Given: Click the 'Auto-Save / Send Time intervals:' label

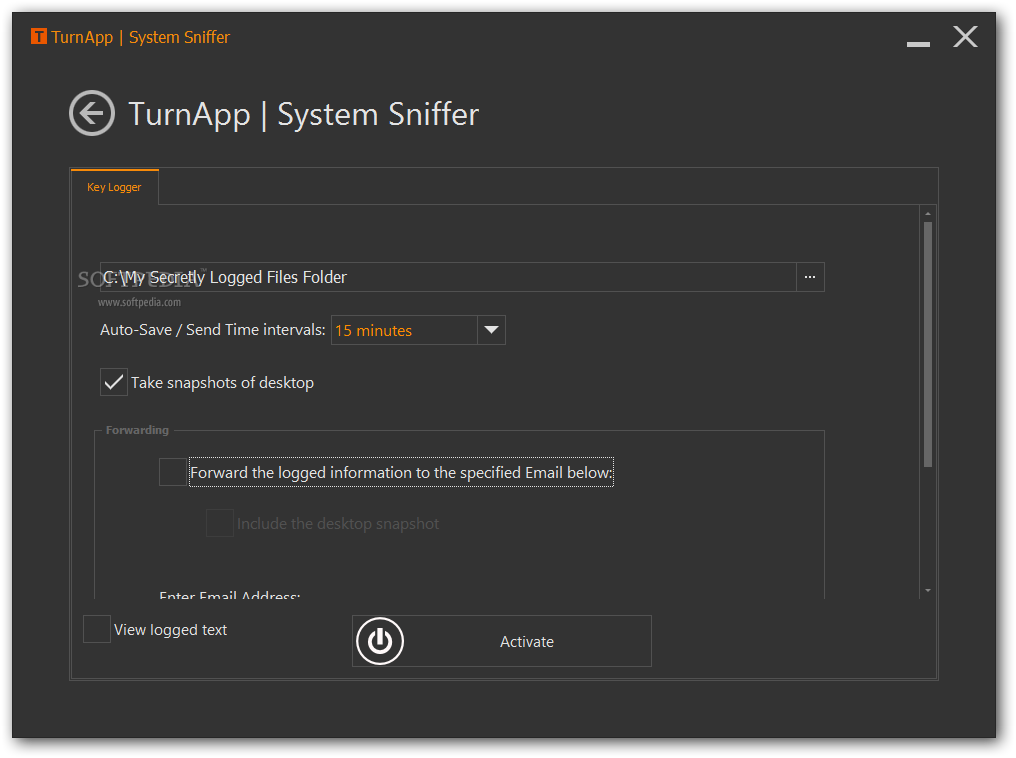Looking at the screenshot, I should point(213,330).
